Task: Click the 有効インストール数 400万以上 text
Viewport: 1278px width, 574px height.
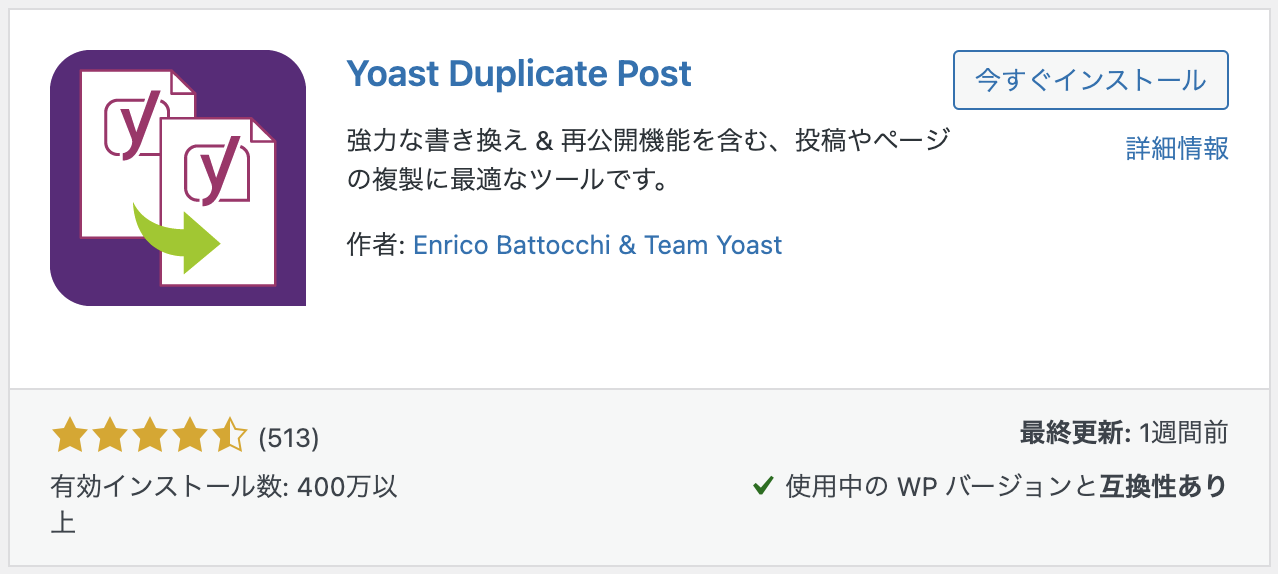Action: [225, 505]
